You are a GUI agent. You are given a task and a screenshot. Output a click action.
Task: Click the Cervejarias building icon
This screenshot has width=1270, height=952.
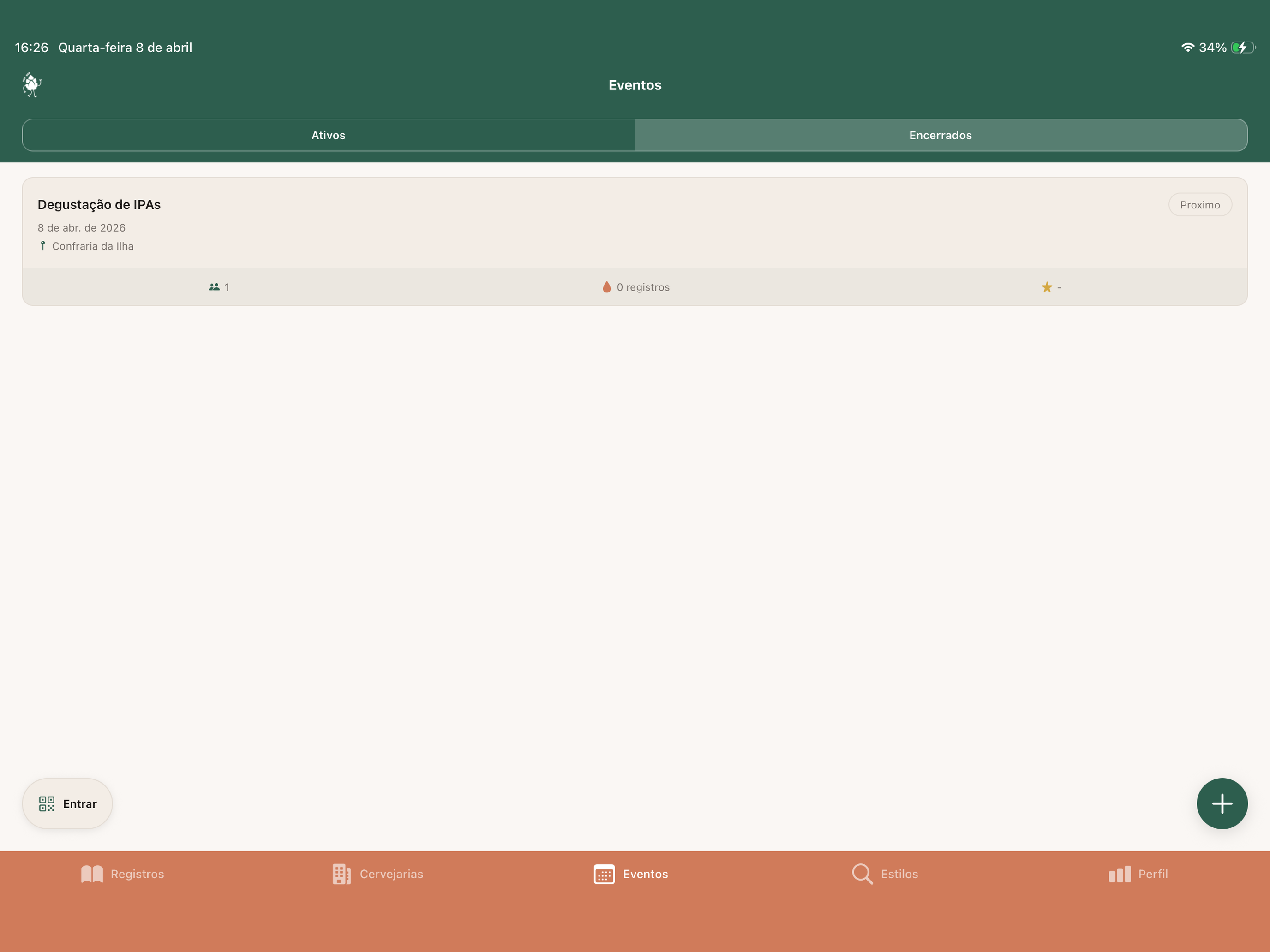[x=341, y=874]
